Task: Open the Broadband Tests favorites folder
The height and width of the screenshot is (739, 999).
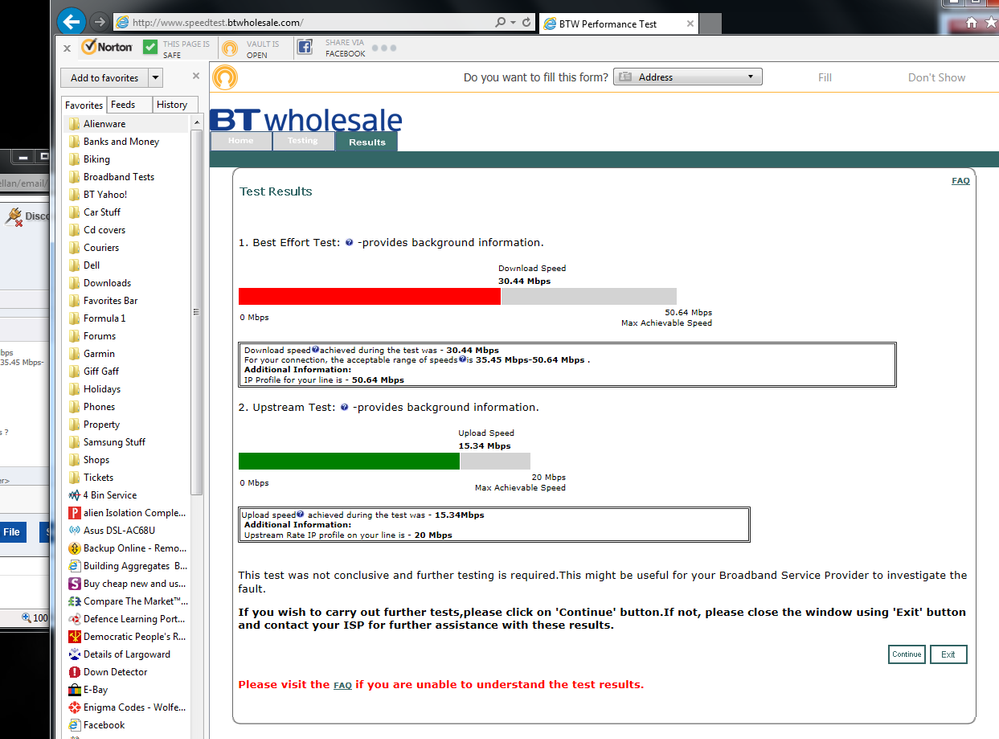Action: click(119, 176)
